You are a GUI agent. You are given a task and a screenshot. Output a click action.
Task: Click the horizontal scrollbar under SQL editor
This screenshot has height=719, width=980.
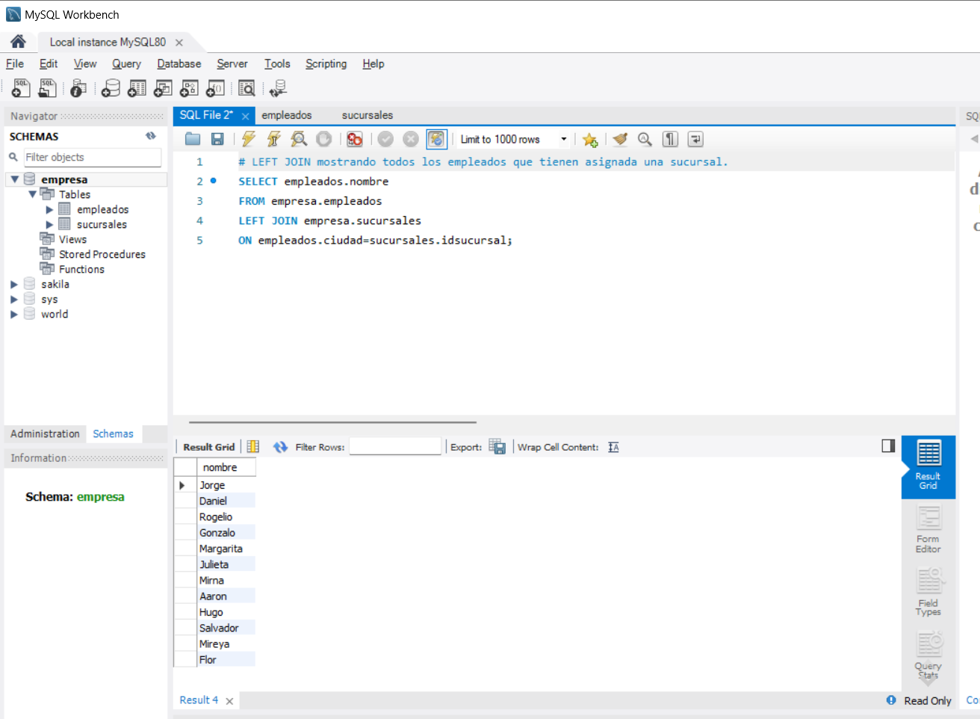(x=332, y=422)
